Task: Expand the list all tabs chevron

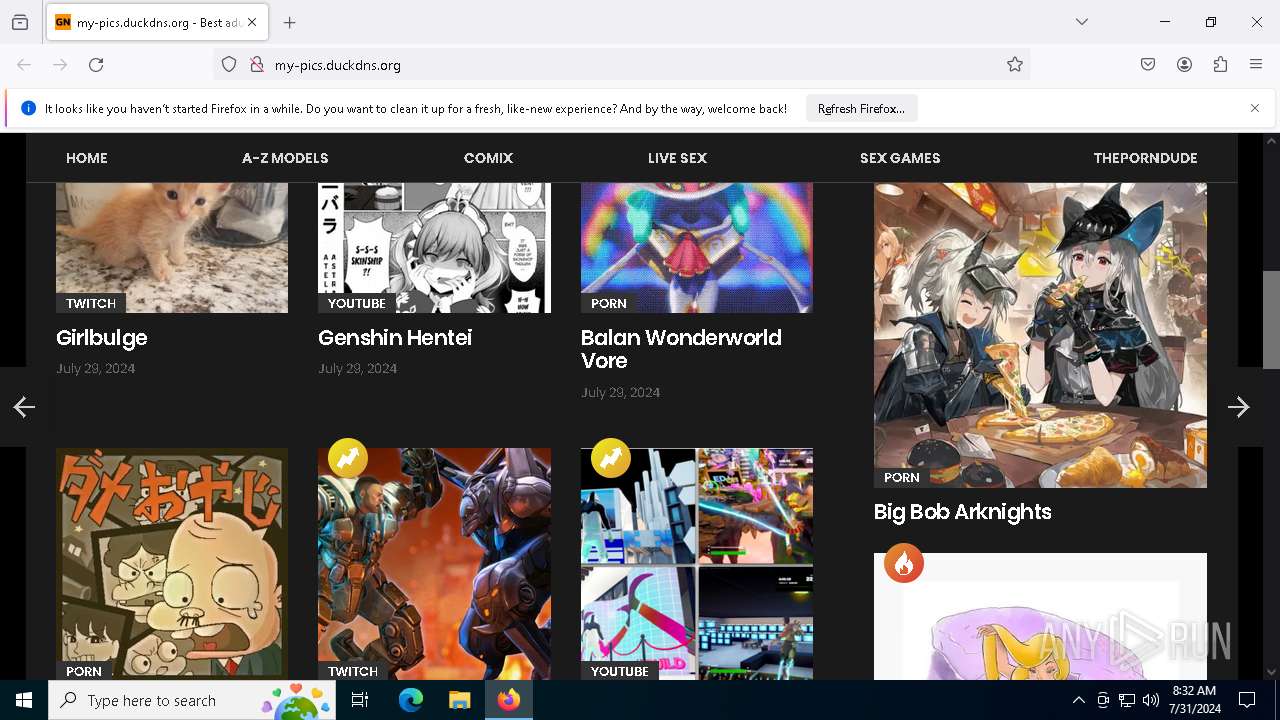Action: 1082,22
